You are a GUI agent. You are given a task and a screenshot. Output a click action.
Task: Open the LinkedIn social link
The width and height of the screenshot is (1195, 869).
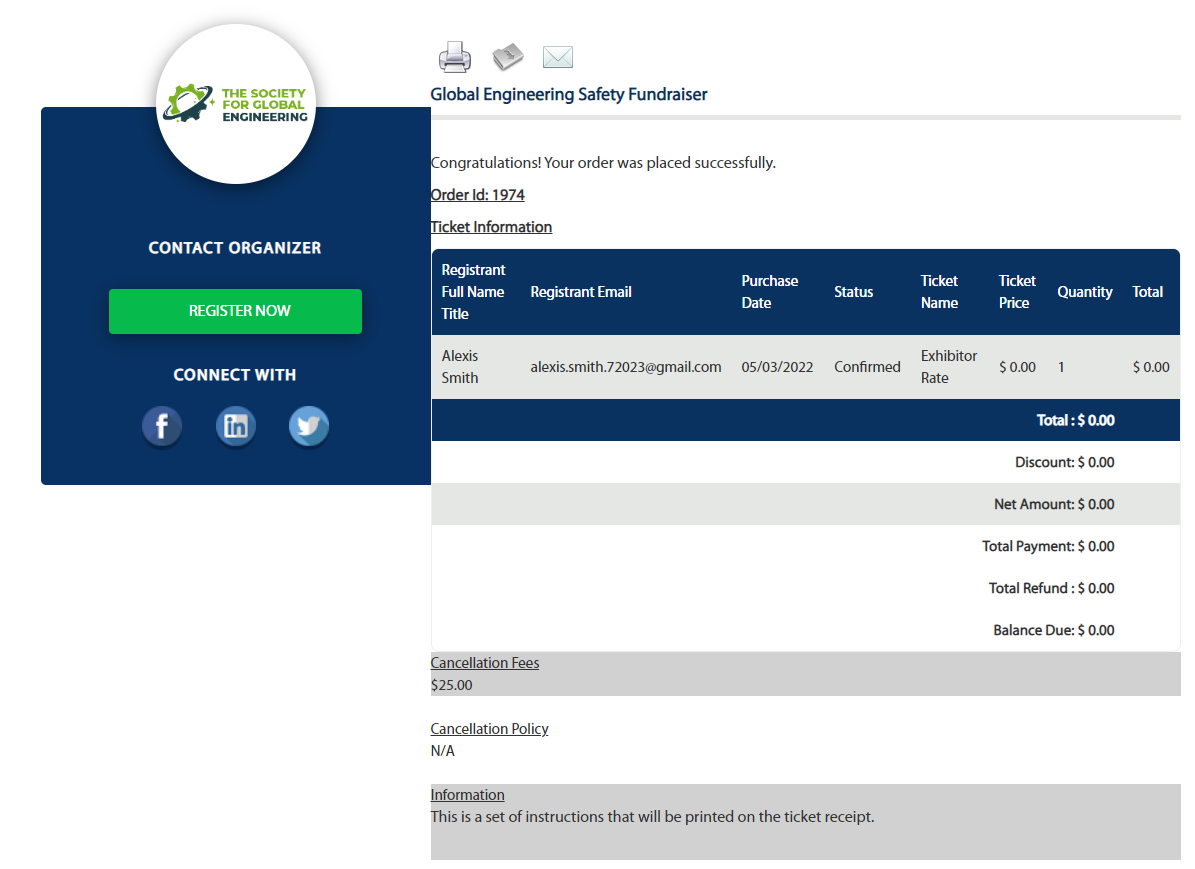[x=235, y=426]
